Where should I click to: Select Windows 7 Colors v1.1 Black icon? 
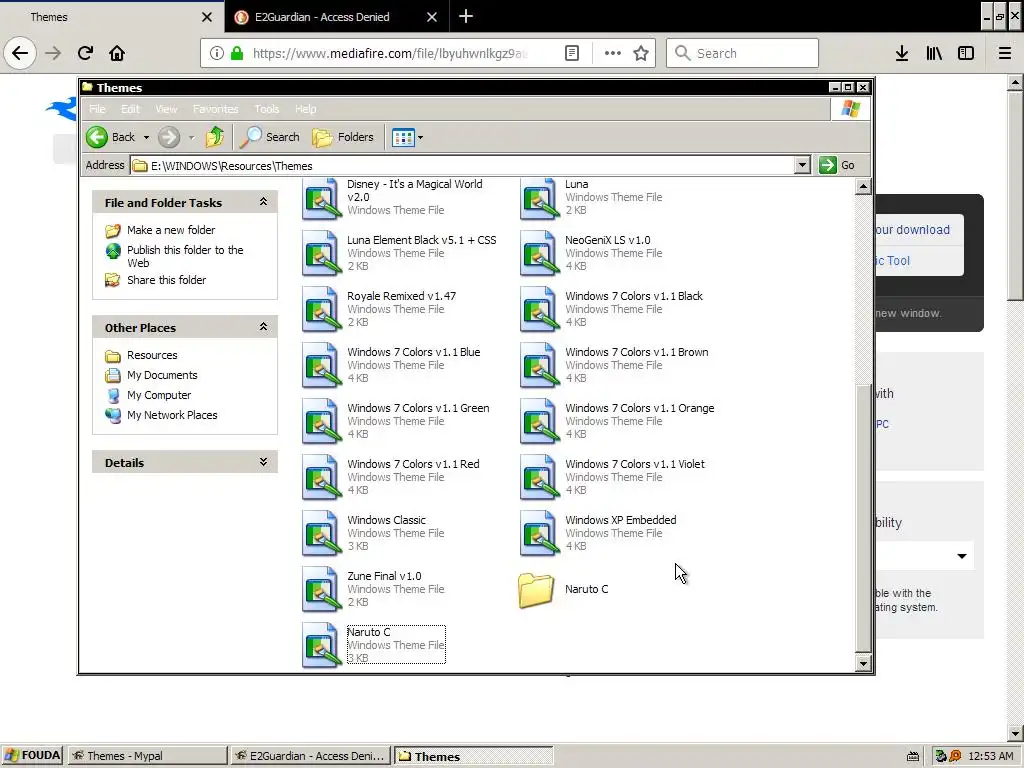click(x=539, y=309)
